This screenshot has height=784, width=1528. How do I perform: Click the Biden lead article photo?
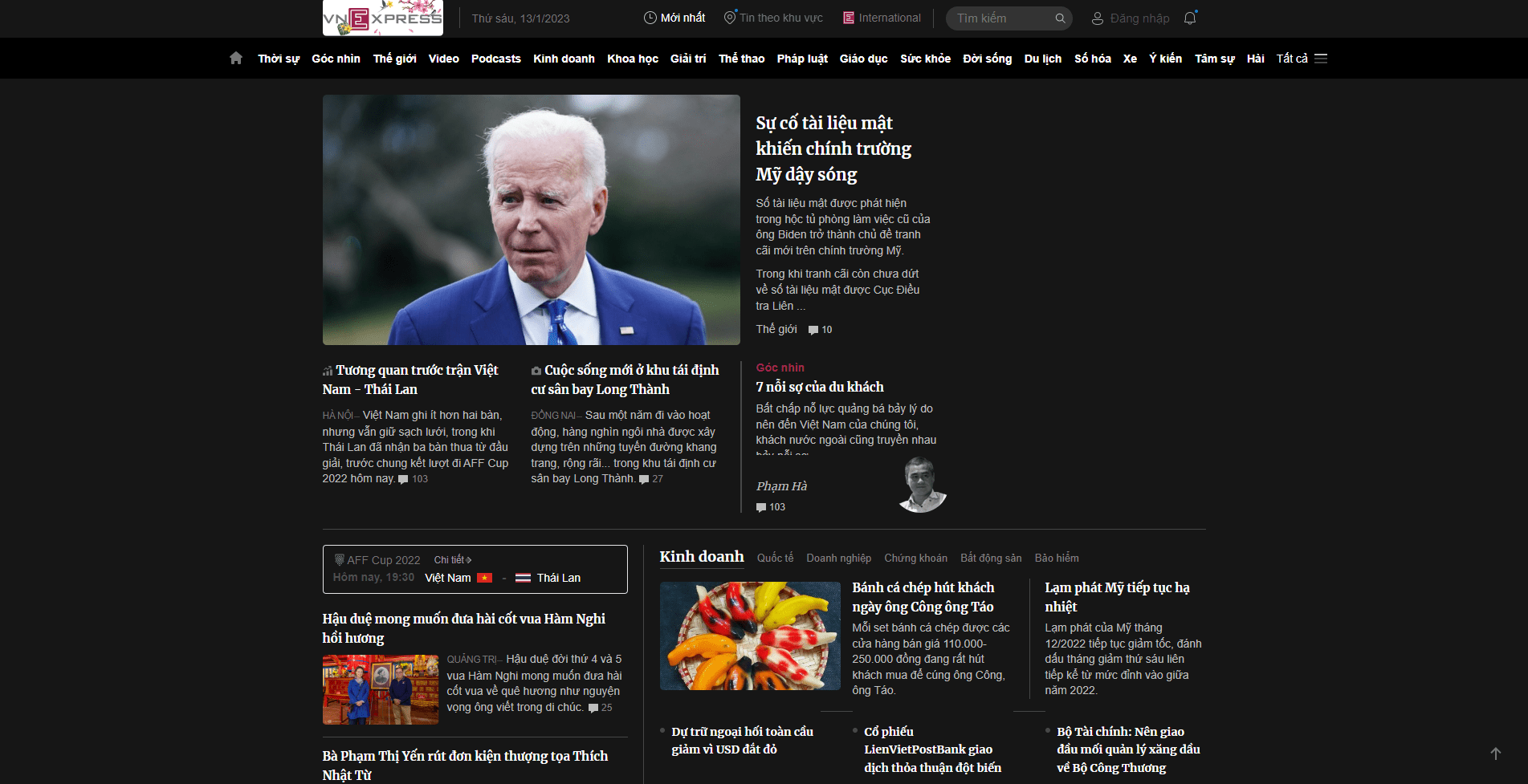pos(532,220)
